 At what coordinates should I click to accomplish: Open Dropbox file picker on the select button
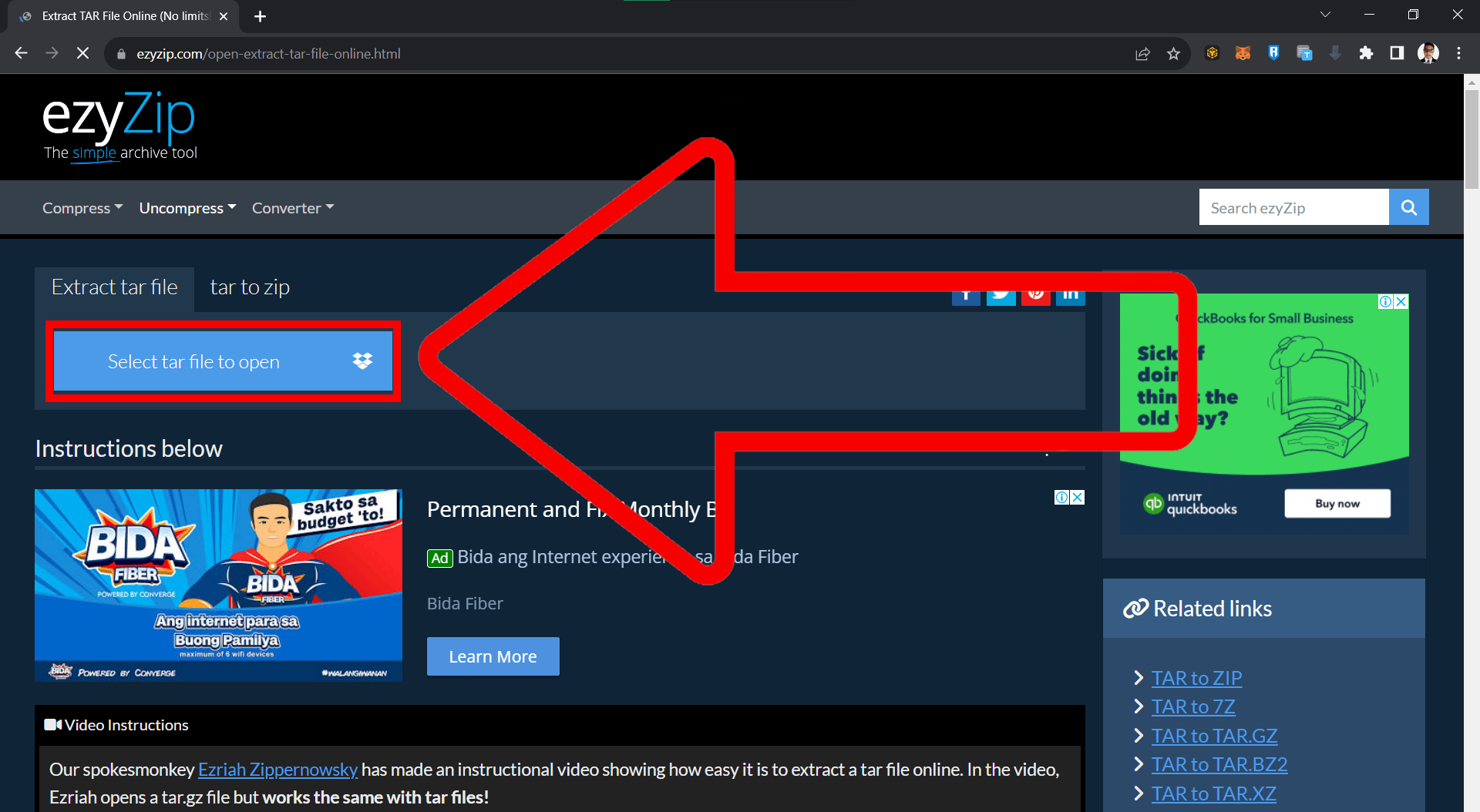362,361
